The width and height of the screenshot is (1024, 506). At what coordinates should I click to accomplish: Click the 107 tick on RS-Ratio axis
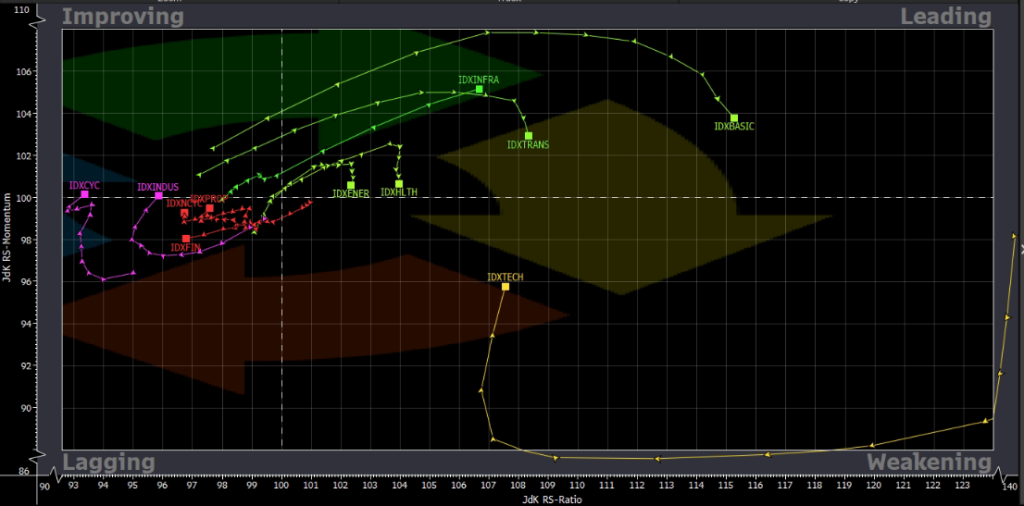click(x=488, y=486)
